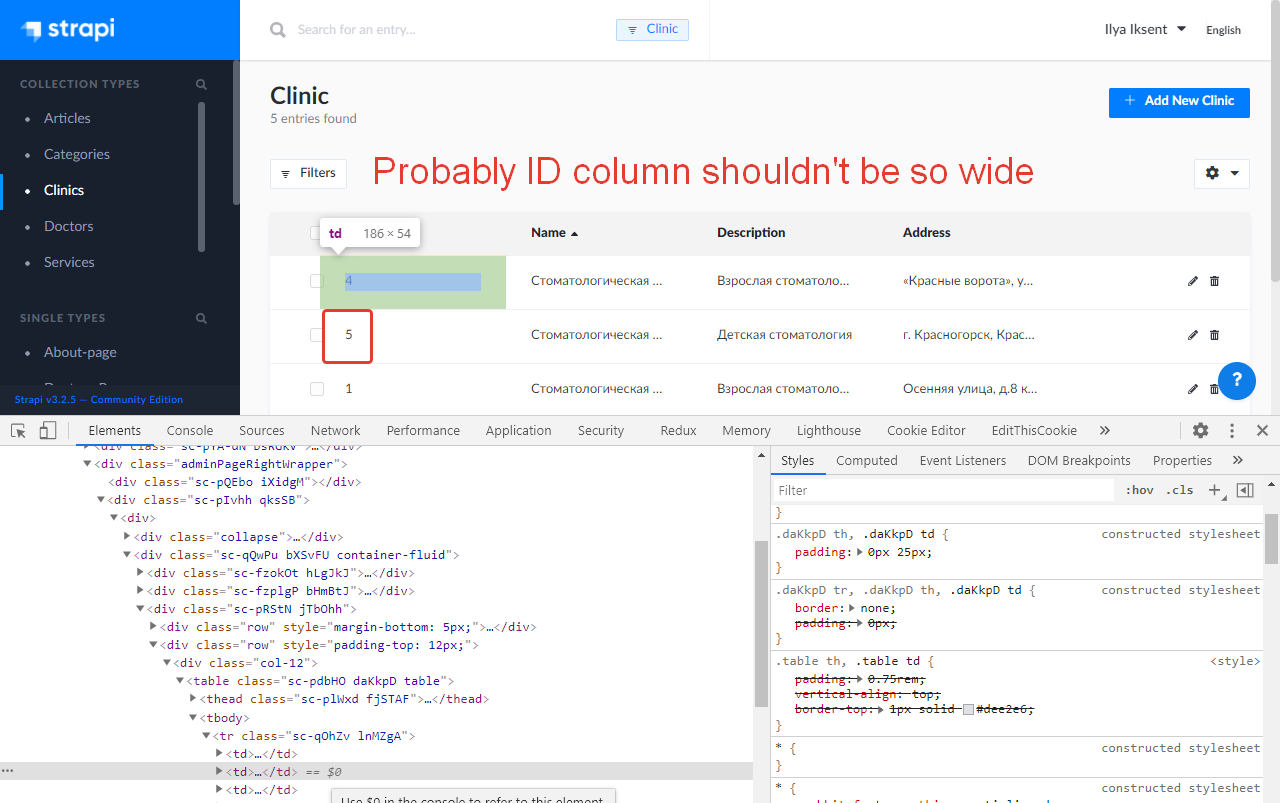Image resolution: width=1280 pixels, height=803 pixels.
Task: Select all rows header checkbox
Action: 316,233
